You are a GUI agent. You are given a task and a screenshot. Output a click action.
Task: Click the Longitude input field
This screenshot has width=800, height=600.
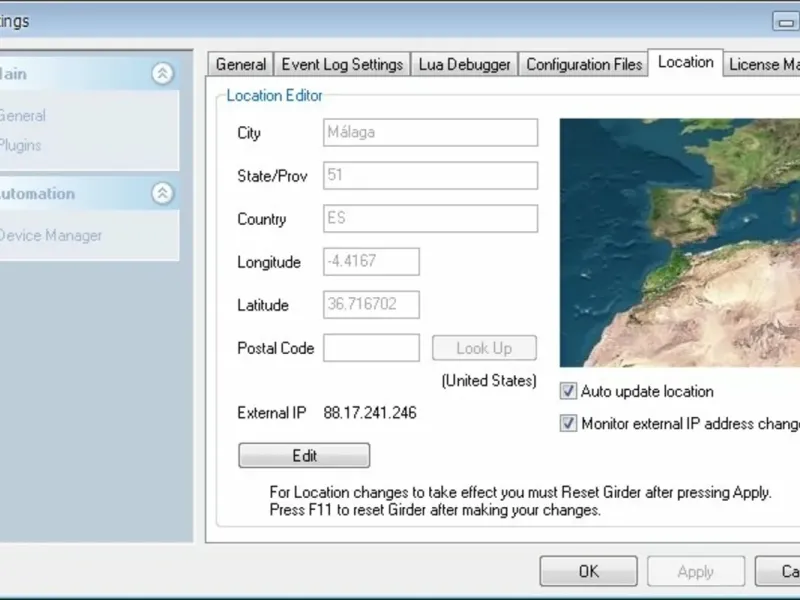tap(371, 262)
